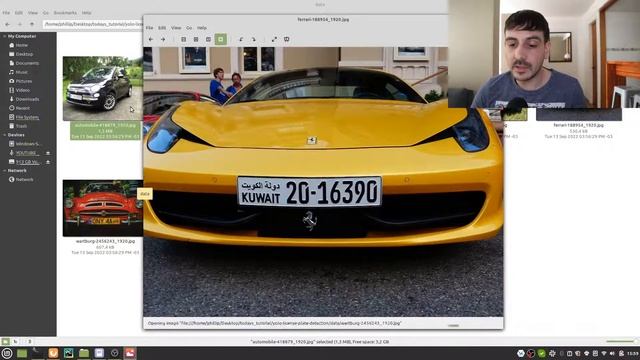Open the image viewer Go menu
The image size is (640, 360).
[189, 28]
